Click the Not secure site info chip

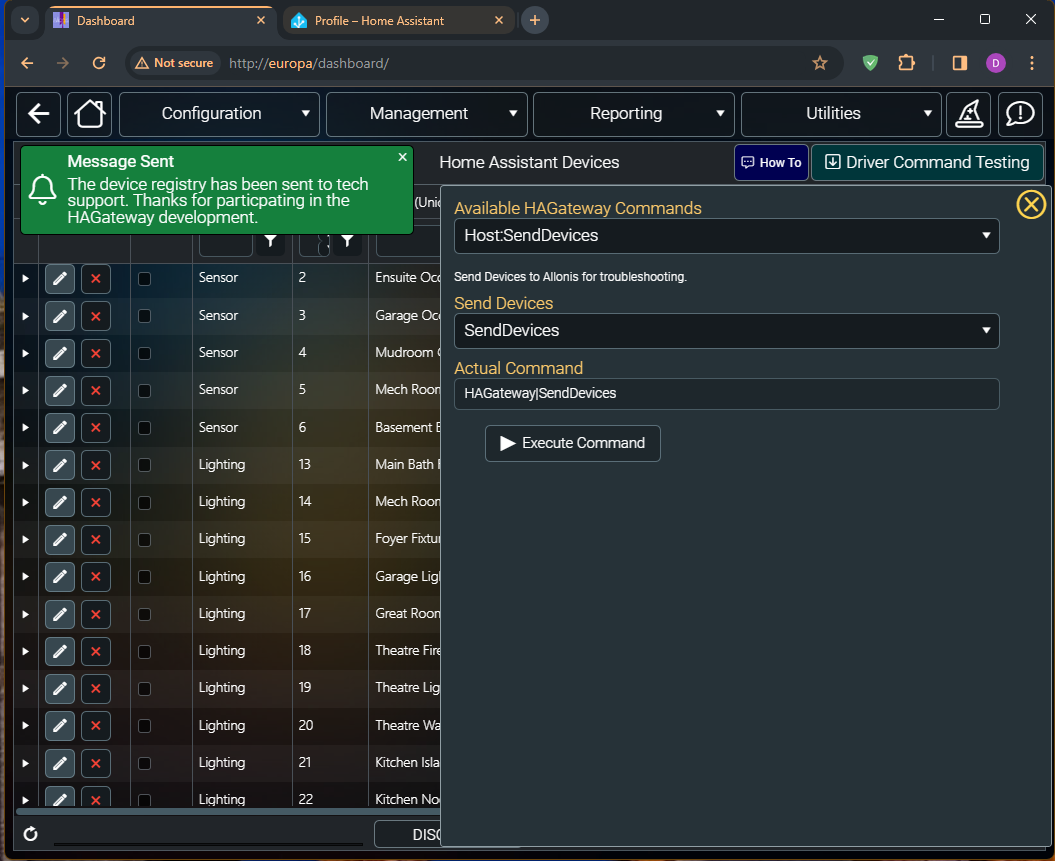coord(174,63)
